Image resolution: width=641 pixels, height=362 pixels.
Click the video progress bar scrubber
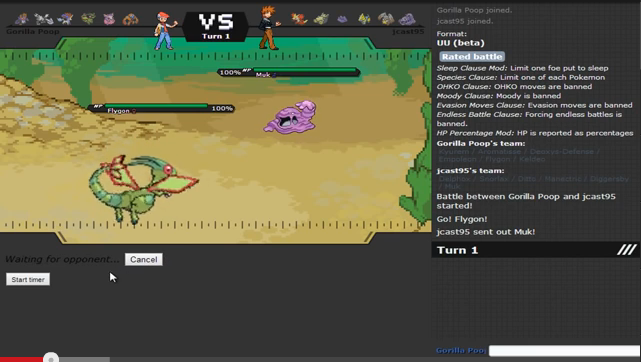(x=51, y=359)
